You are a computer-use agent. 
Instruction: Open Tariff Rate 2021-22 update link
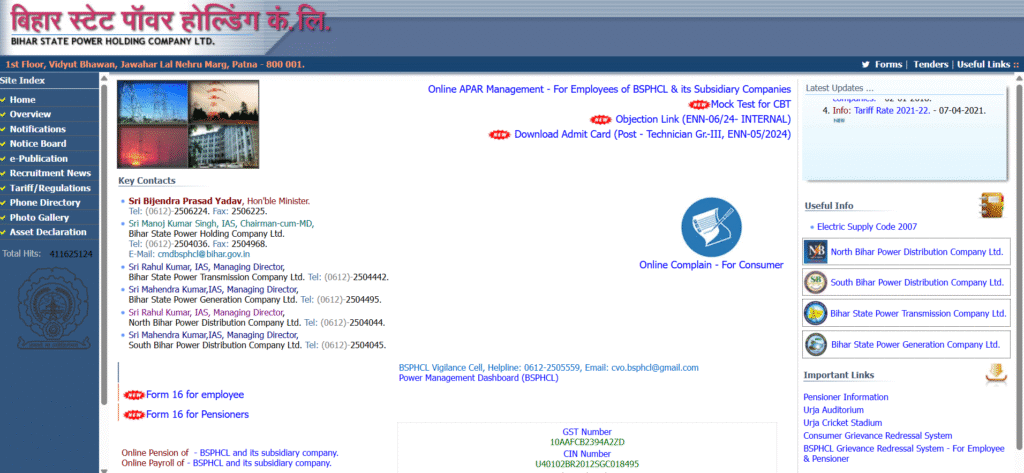click(893, 110)
